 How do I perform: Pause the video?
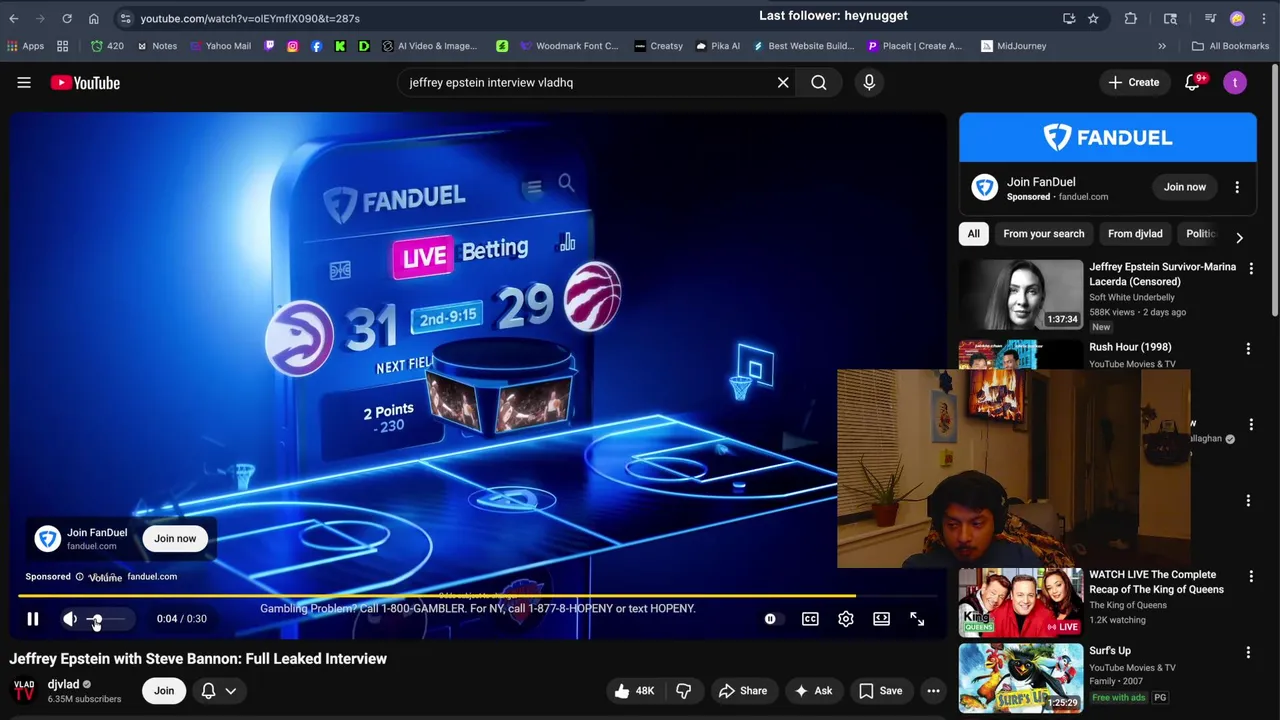point(32,619)
